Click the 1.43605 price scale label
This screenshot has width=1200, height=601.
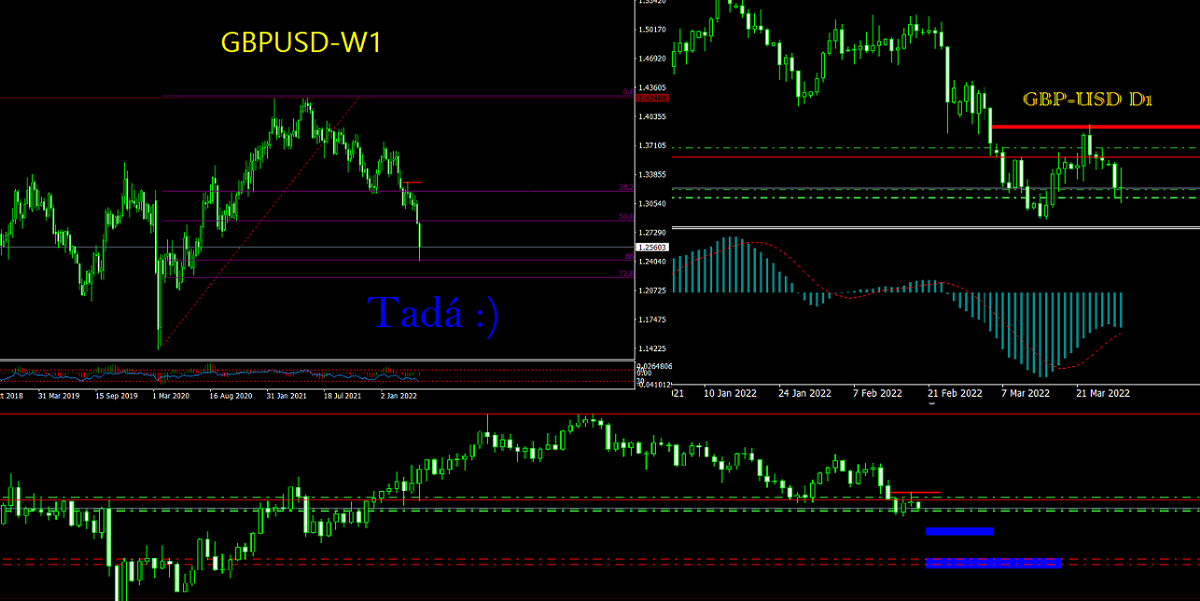pos(652,88)
